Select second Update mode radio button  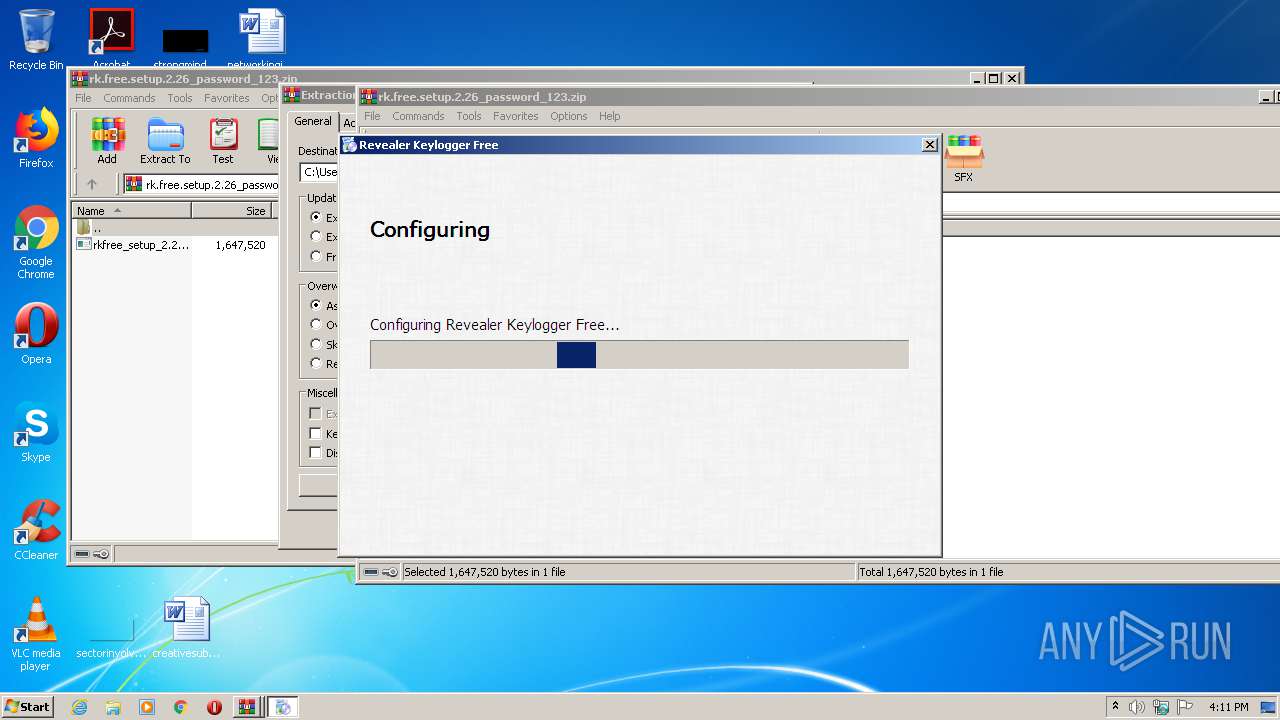pyautogui.click(x=316, y=236)
